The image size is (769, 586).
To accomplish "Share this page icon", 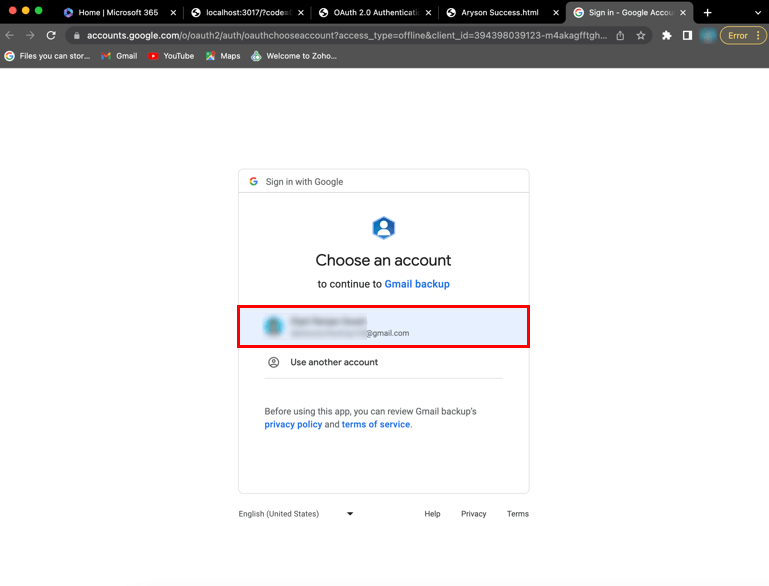I will (620, 35).
